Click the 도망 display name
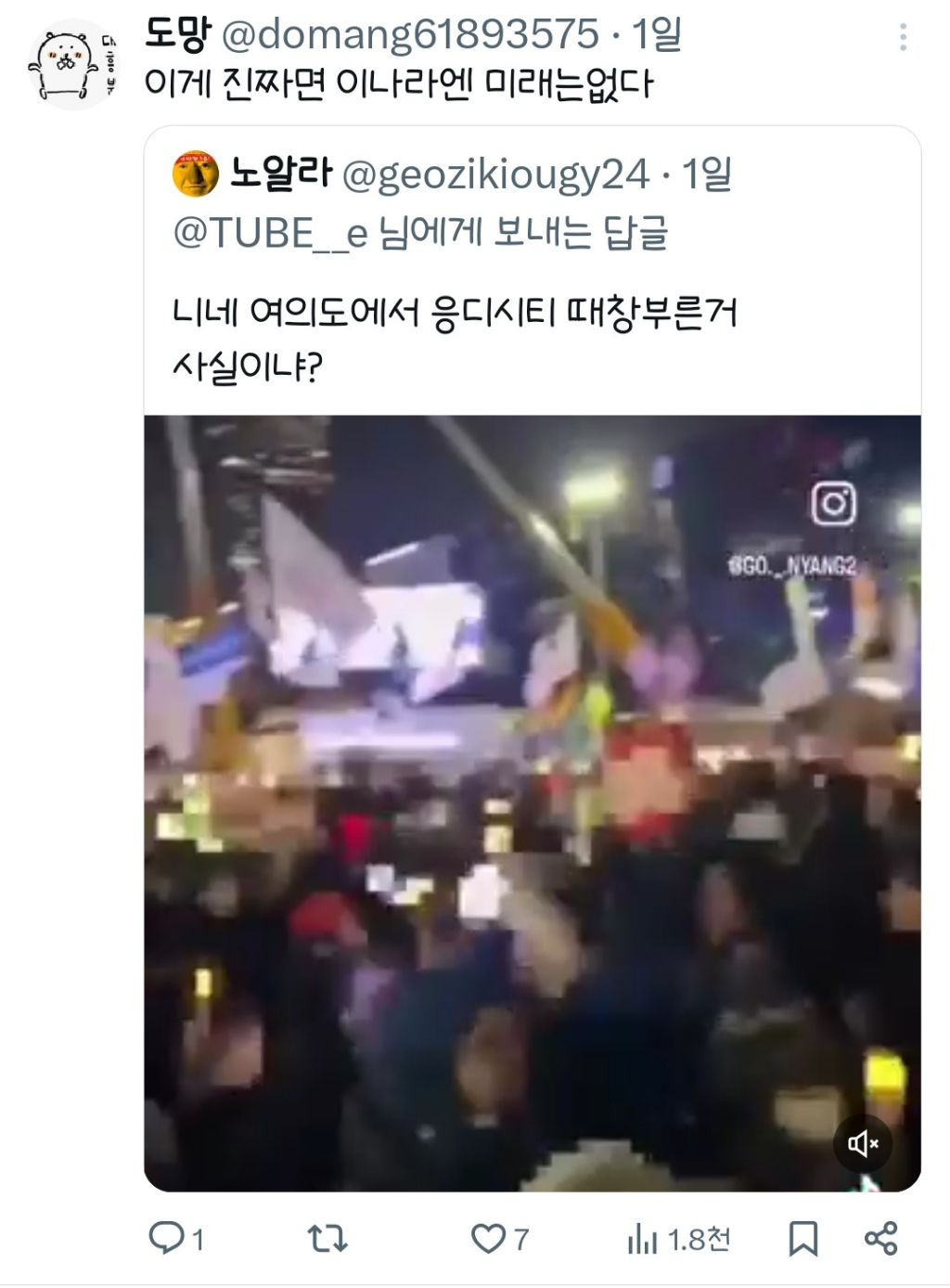This screenshot has width=950, height=1288. (x=176, y=34)
